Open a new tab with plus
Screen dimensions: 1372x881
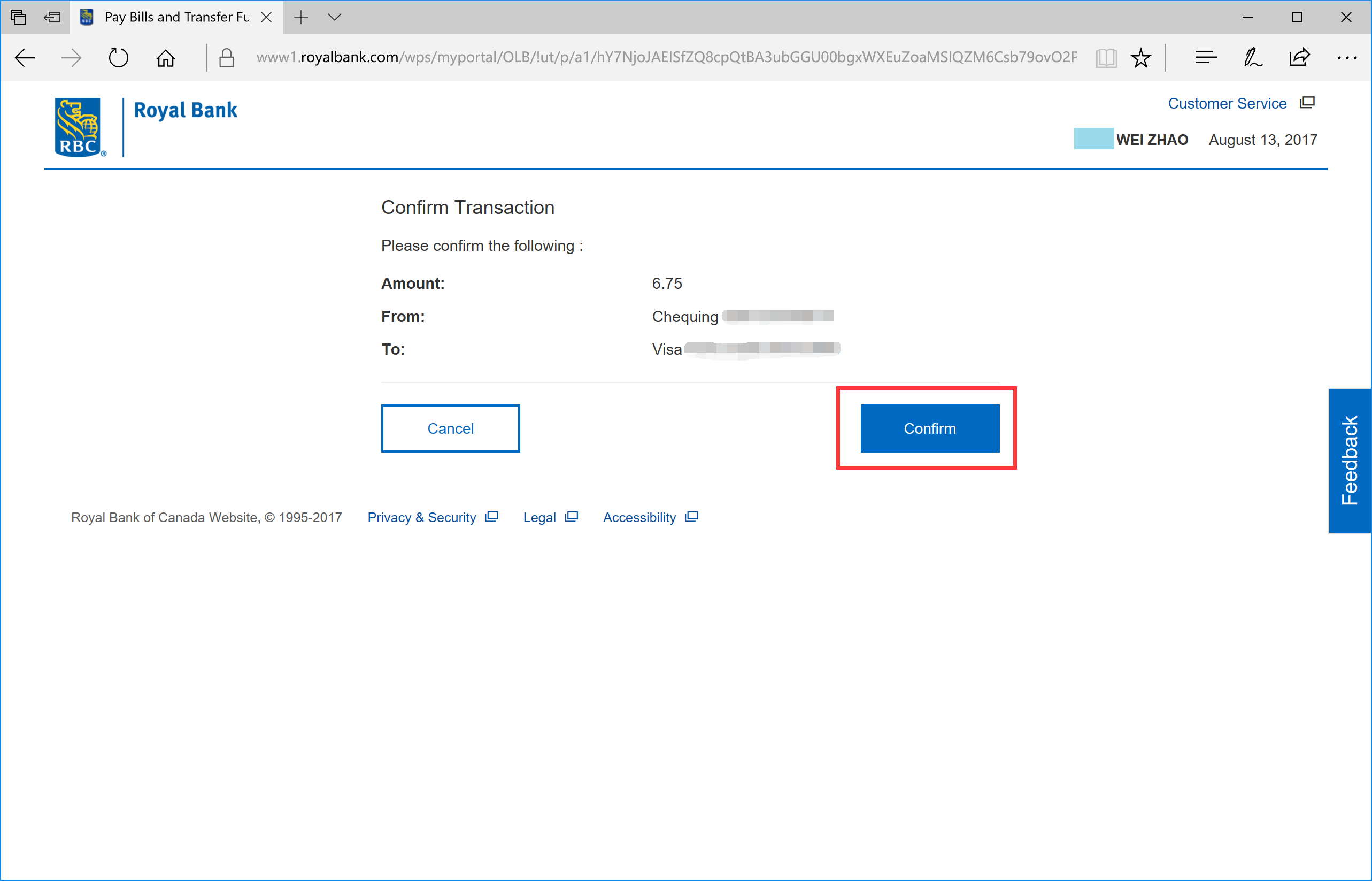click(x=300, y=17)
